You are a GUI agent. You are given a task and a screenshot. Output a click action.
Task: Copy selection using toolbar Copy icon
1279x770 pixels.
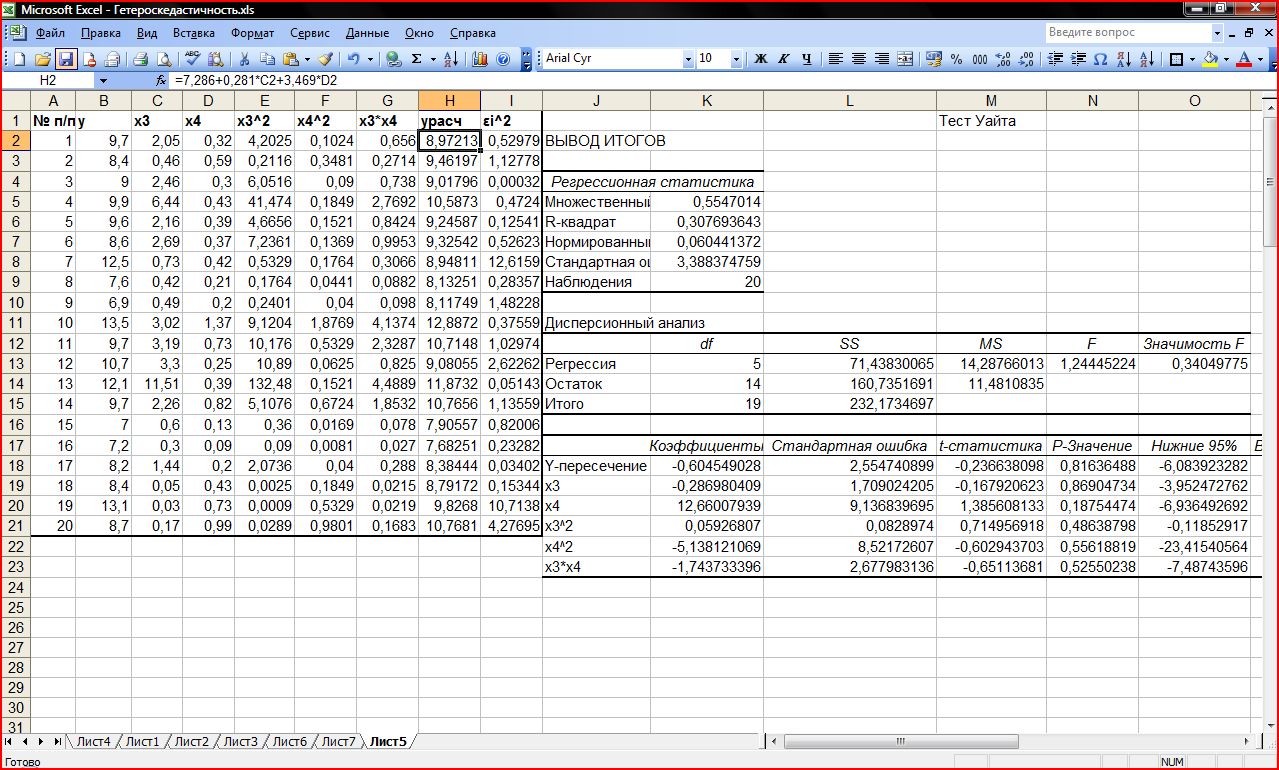(x=267, y=59)
